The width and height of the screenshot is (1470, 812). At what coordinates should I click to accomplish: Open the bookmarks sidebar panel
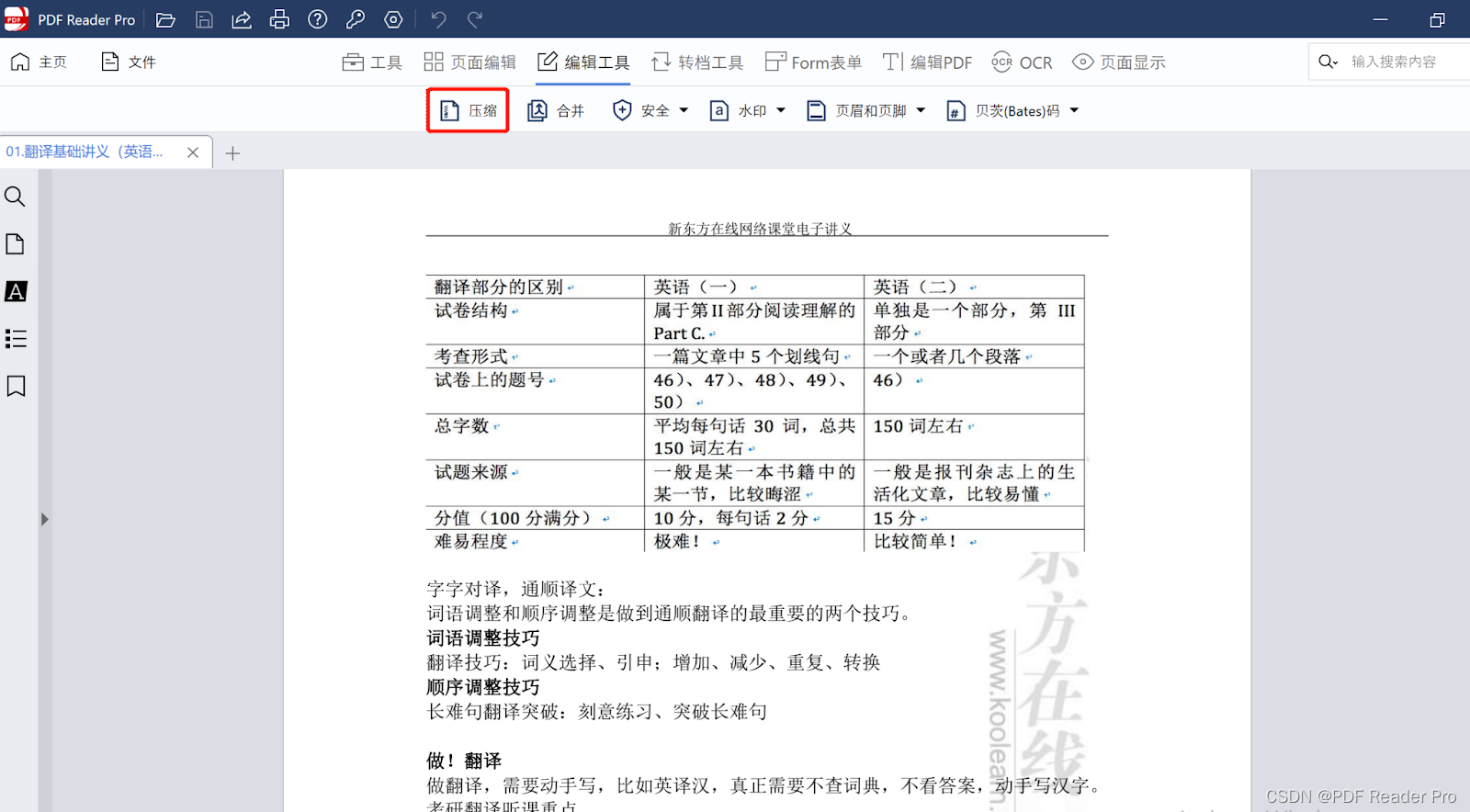16,387
